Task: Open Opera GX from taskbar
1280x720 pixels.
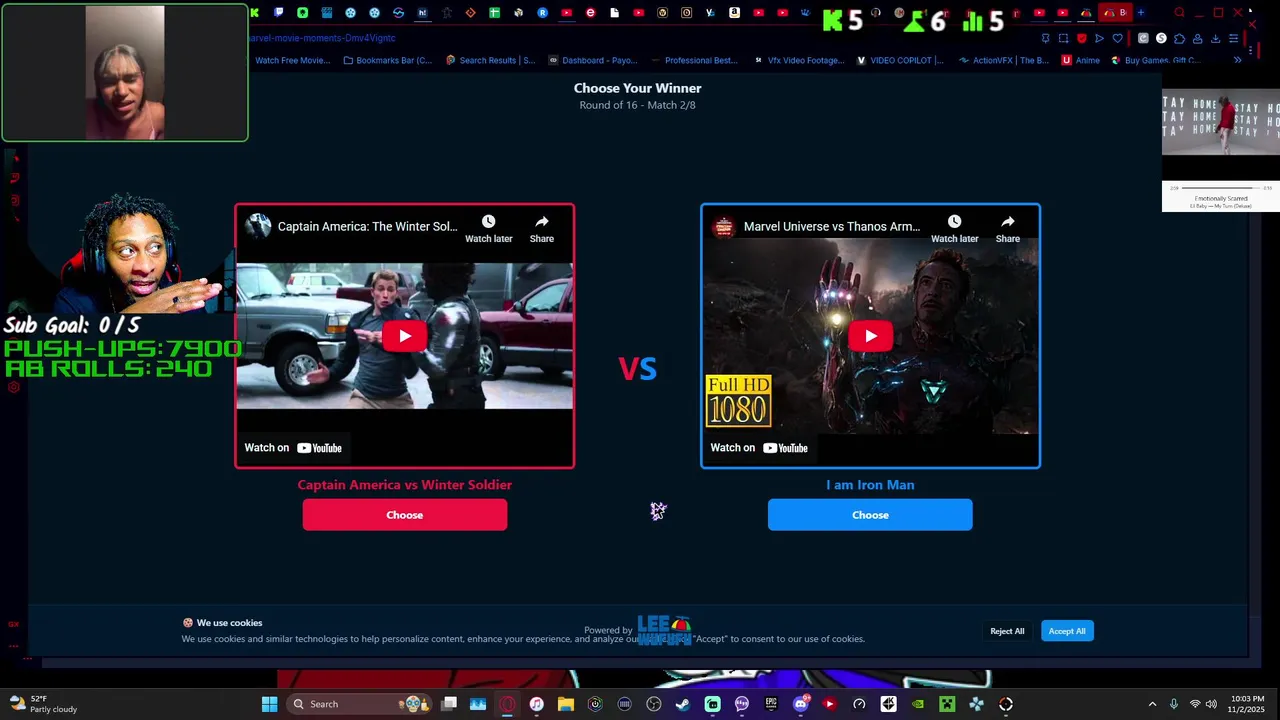Action: (508, 704)
